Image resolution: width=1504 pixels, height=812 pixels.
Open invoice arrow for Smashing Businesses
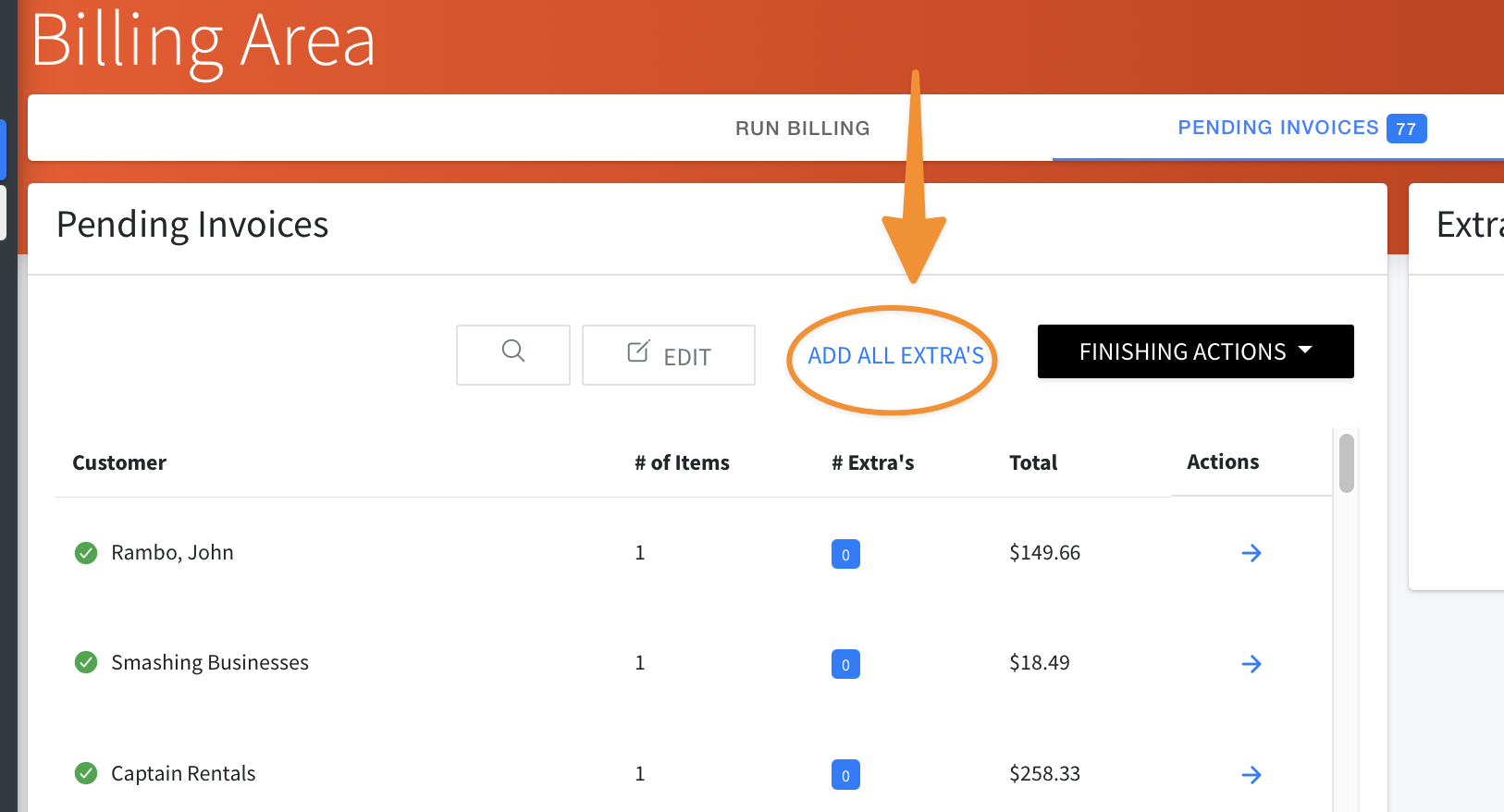(1251, 664)
